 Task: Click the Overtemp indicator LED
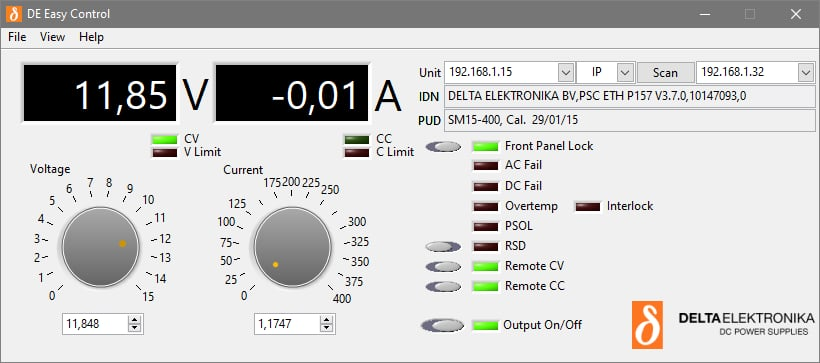point(485,206)
